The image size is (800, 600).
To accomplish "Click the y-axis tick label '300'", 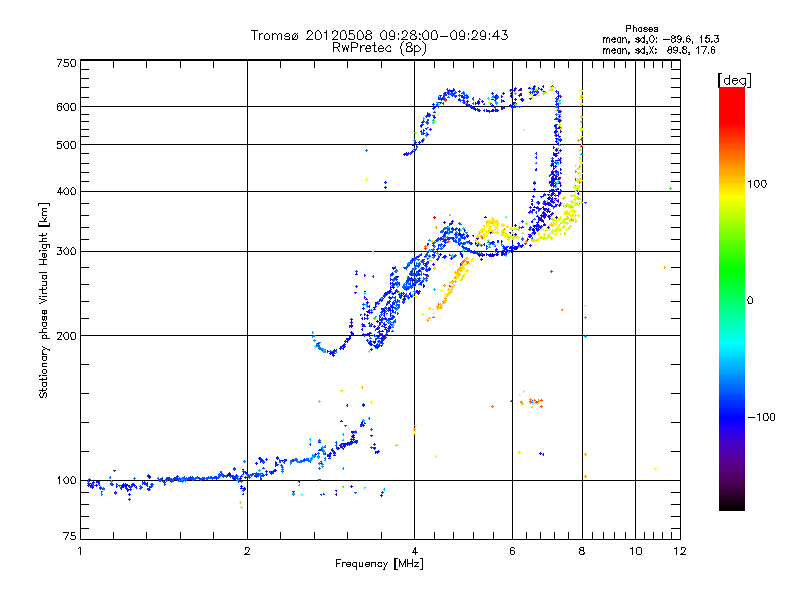I will [66, 252].
